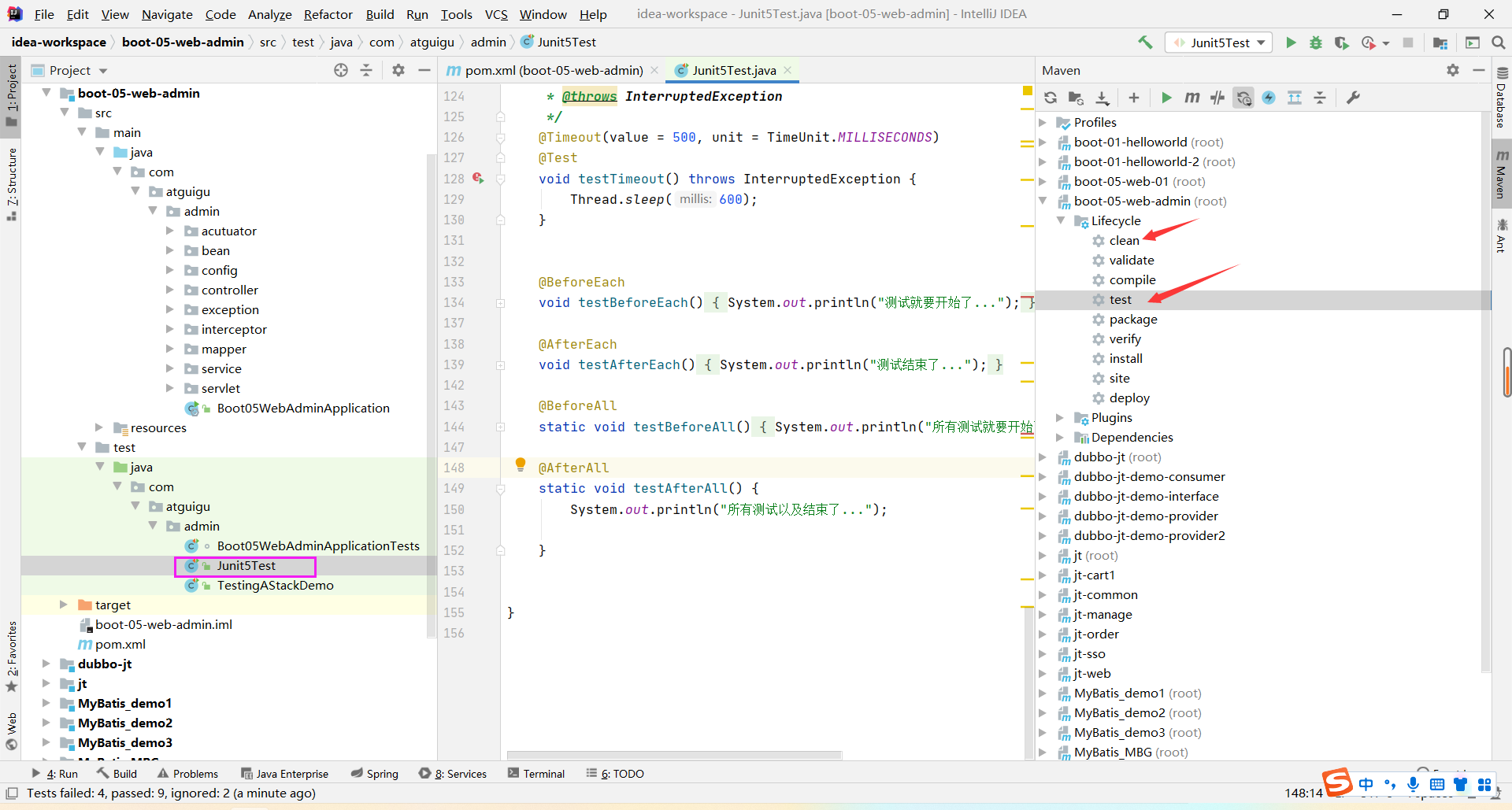Click the green Debug bug icon
This screenshot has height=810, width=1512.
point(1315,43)
